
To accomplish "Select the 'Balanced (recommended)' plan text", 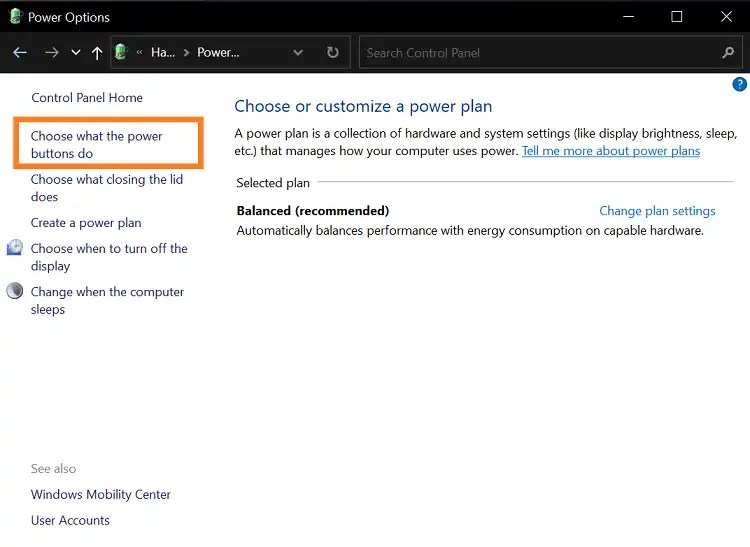I will [x=313, y=211].
